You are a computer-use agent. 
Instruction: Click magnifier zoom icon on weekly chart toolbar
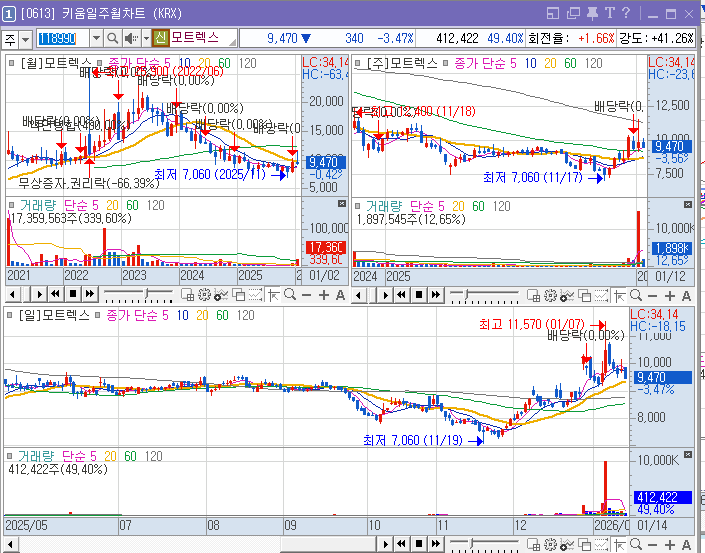[636, 296]
